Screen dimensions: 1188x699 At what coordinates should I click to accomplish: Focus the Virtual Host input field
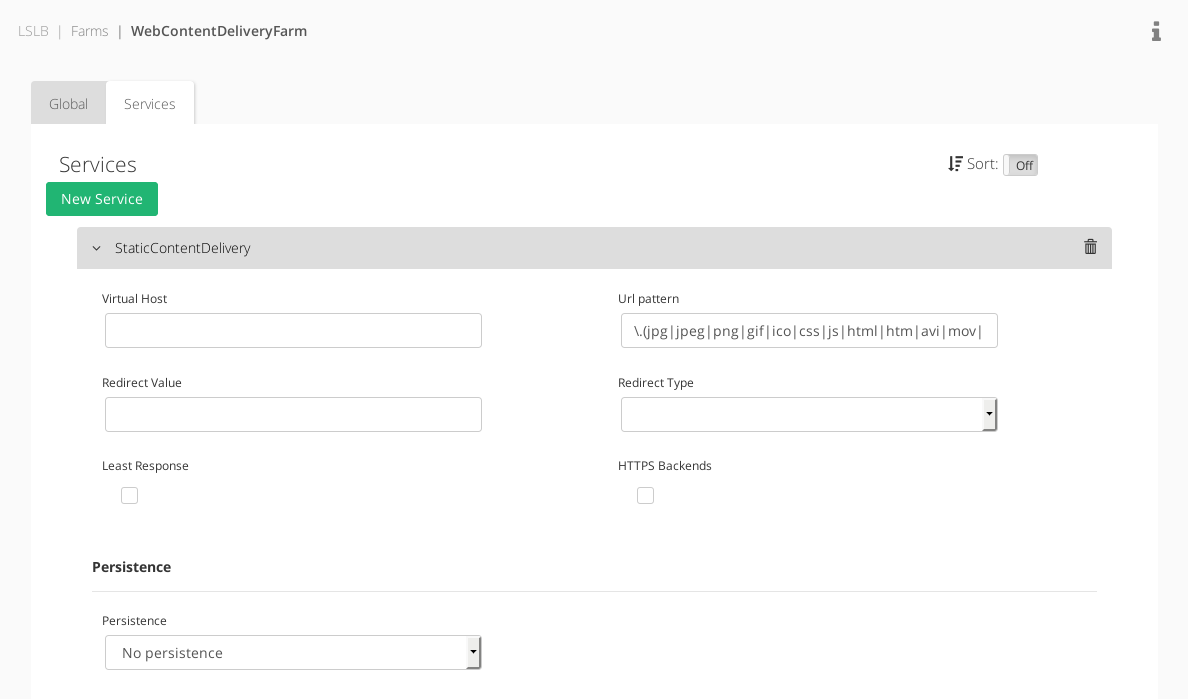293,331
